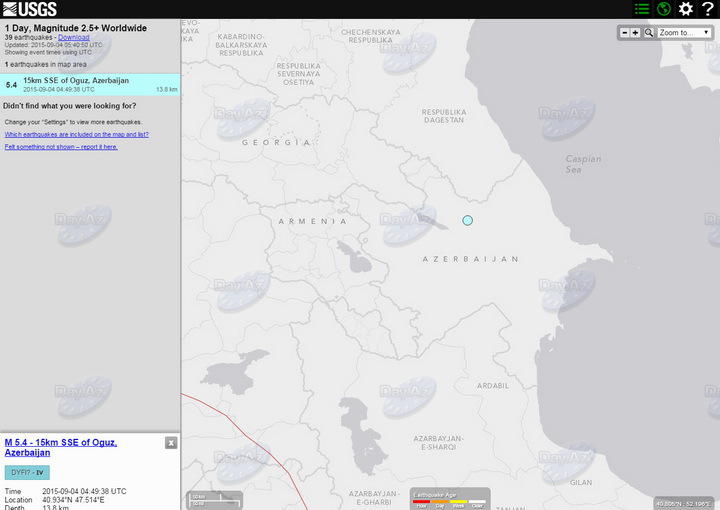Click the earthquake circle marker on map
The image size is (720, 510).
click(x=467, y=220)
